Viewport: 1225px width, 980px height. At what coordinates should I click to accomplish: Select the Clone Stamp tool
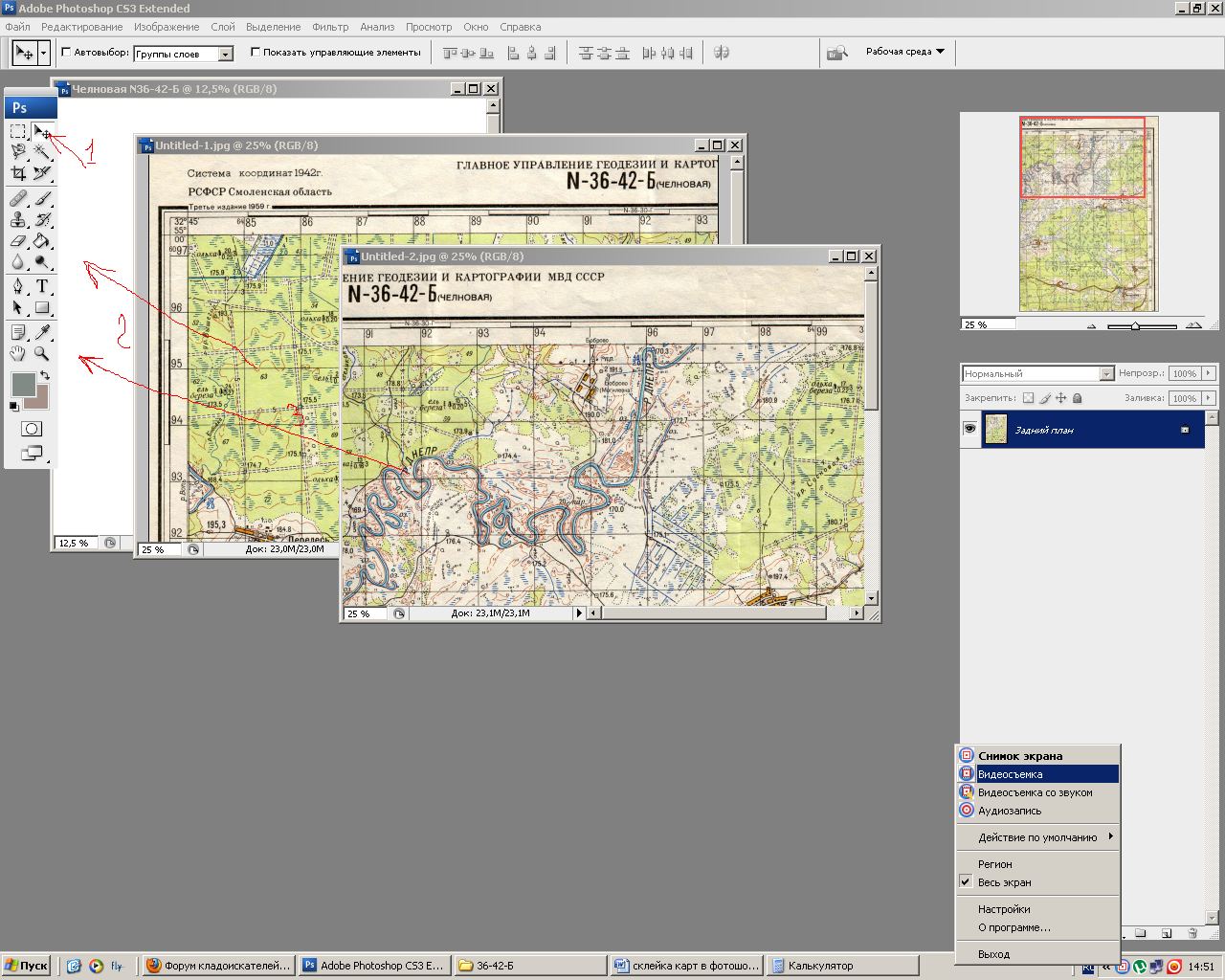point(18,220)
